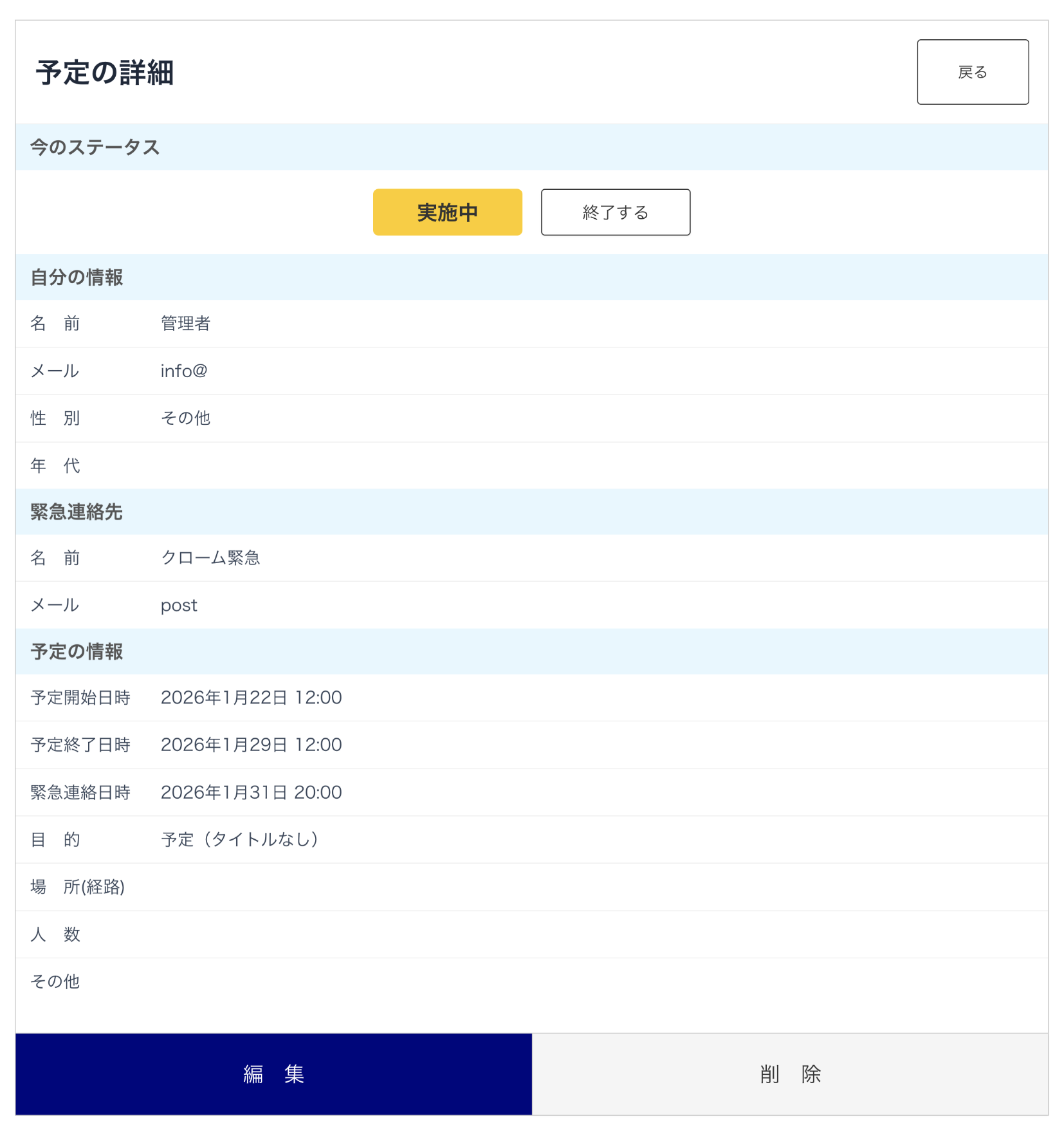This screenshot has width=1064, height=1134.
Task: Click the 予定の詳細 page title
Action: (x=105, y=73)
